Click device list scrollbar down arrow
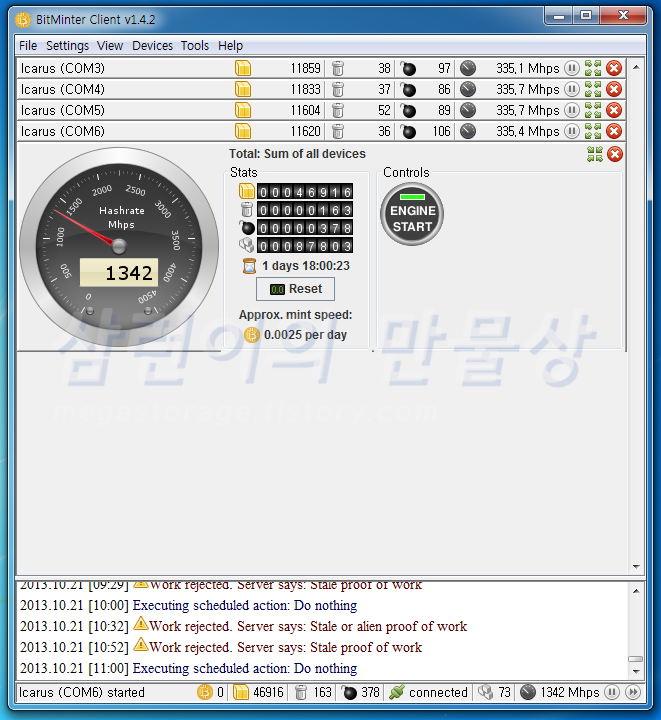The height and width of the screenshot is (720, 661). coord(636,567)
